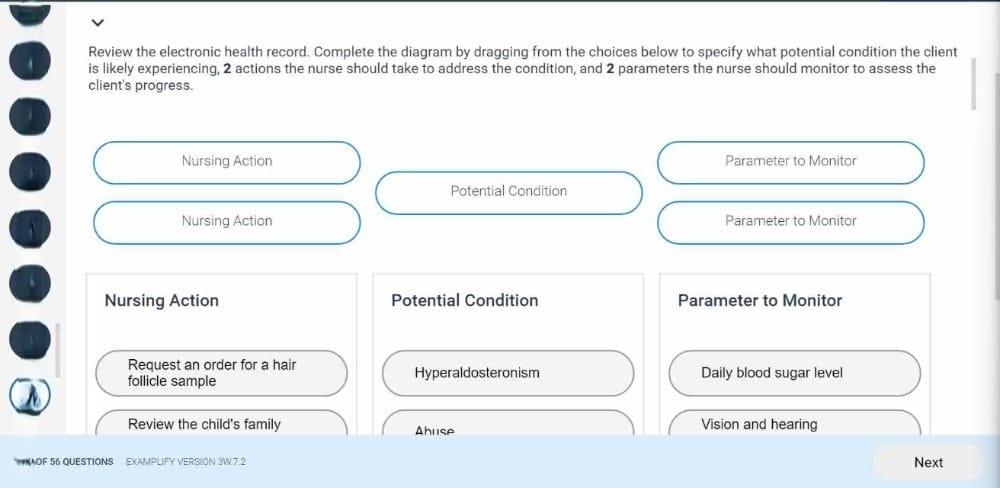
Task: Click the lower empty Parameter to Monitor slot
Action: coord(790,222)
